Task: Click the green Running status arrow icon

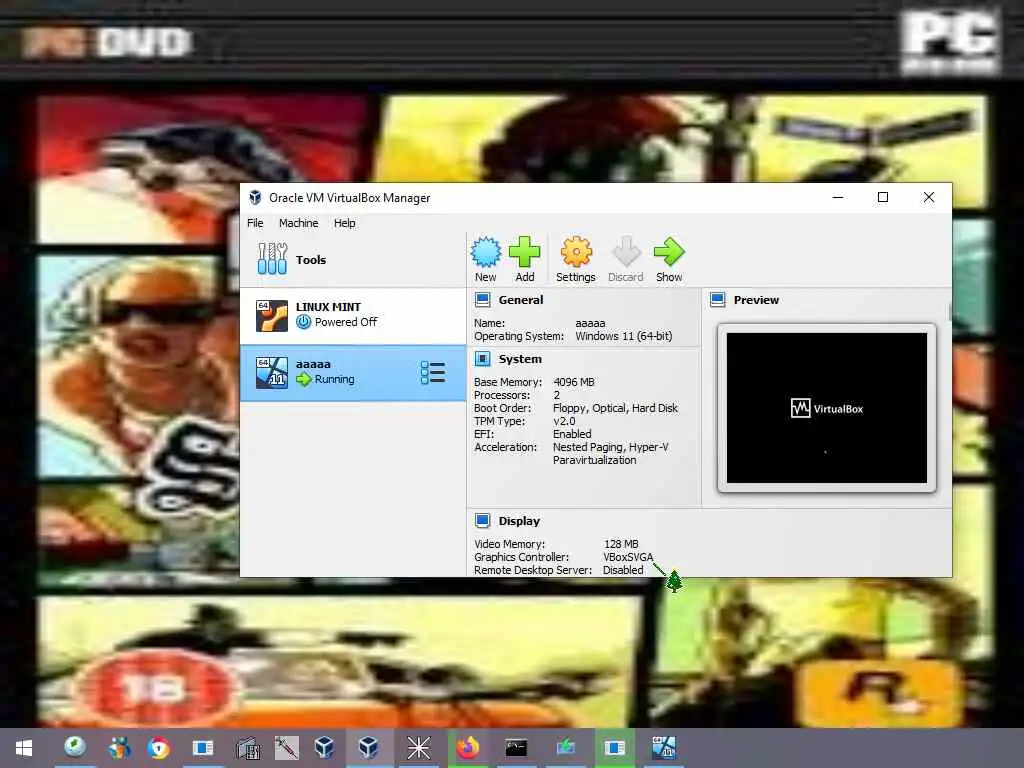Action: (304, 379)
